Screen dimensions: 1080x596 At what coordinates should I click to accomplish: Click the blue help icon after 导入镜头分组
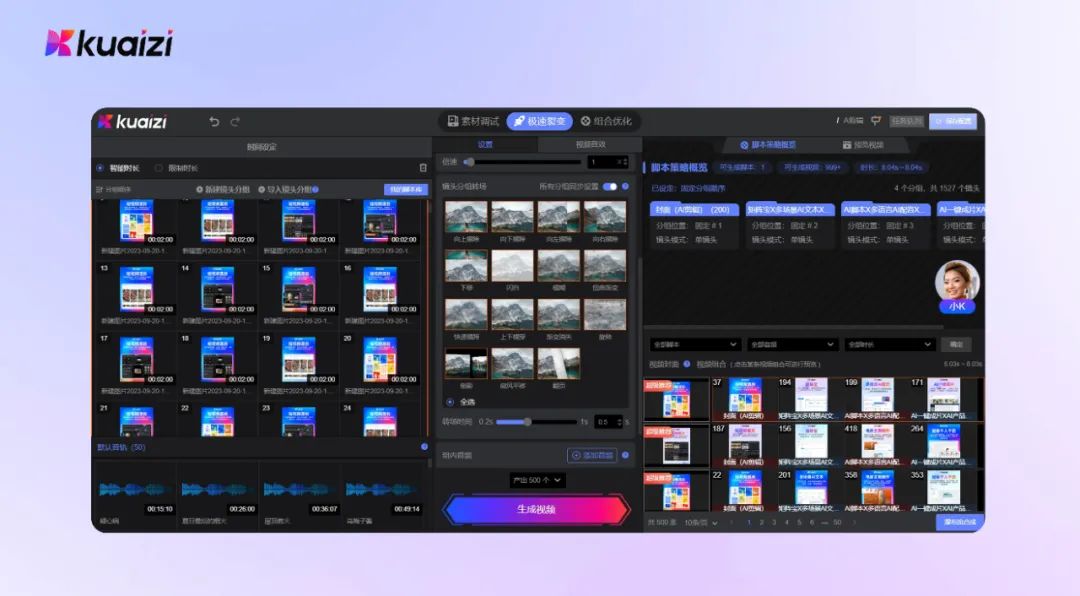tap(315, 189)
